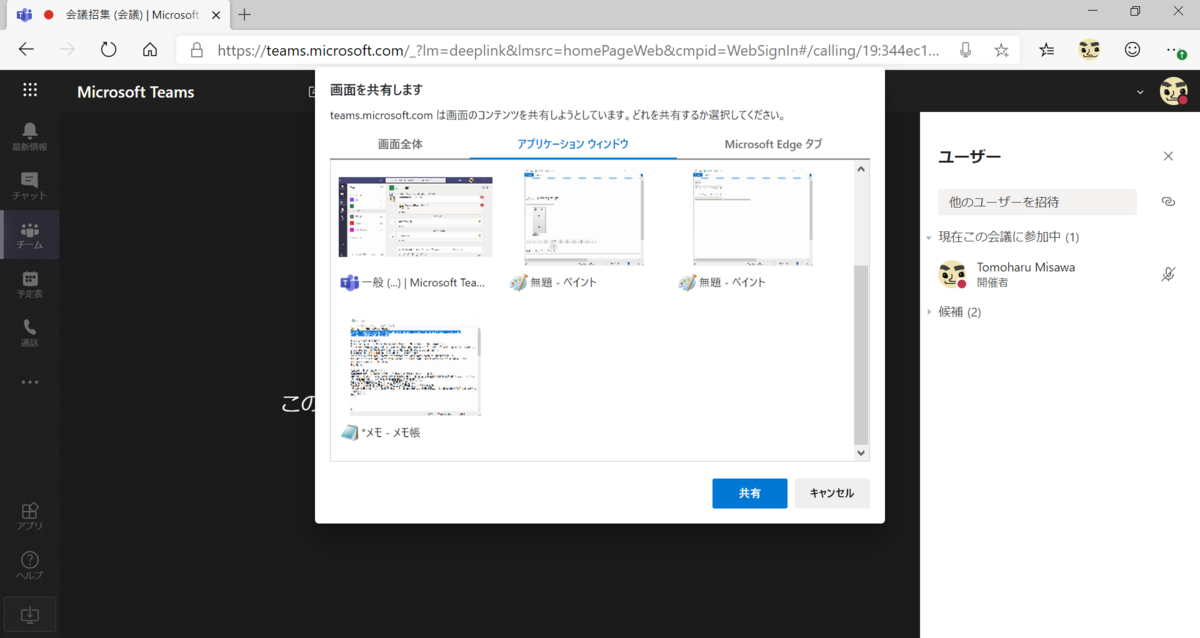The width and height of the screenshot is (1200, 638).
Task: Select アプリケーション ウィンドウ tab
Action: pos(573,144)
